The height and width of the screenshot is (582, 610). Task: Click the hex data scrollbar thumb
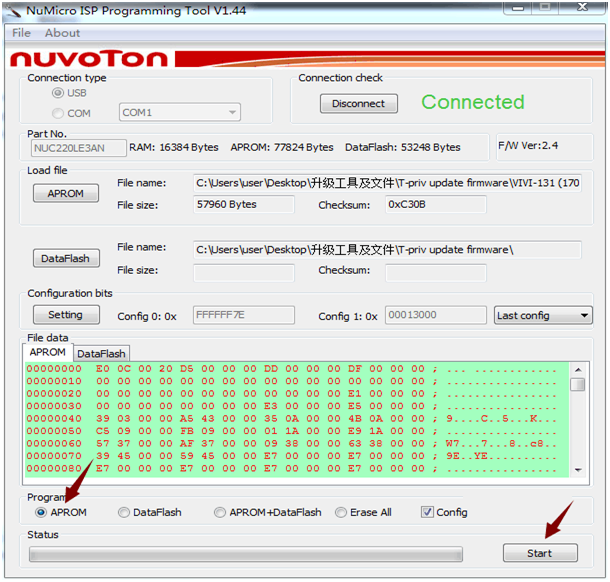(578, 385)
